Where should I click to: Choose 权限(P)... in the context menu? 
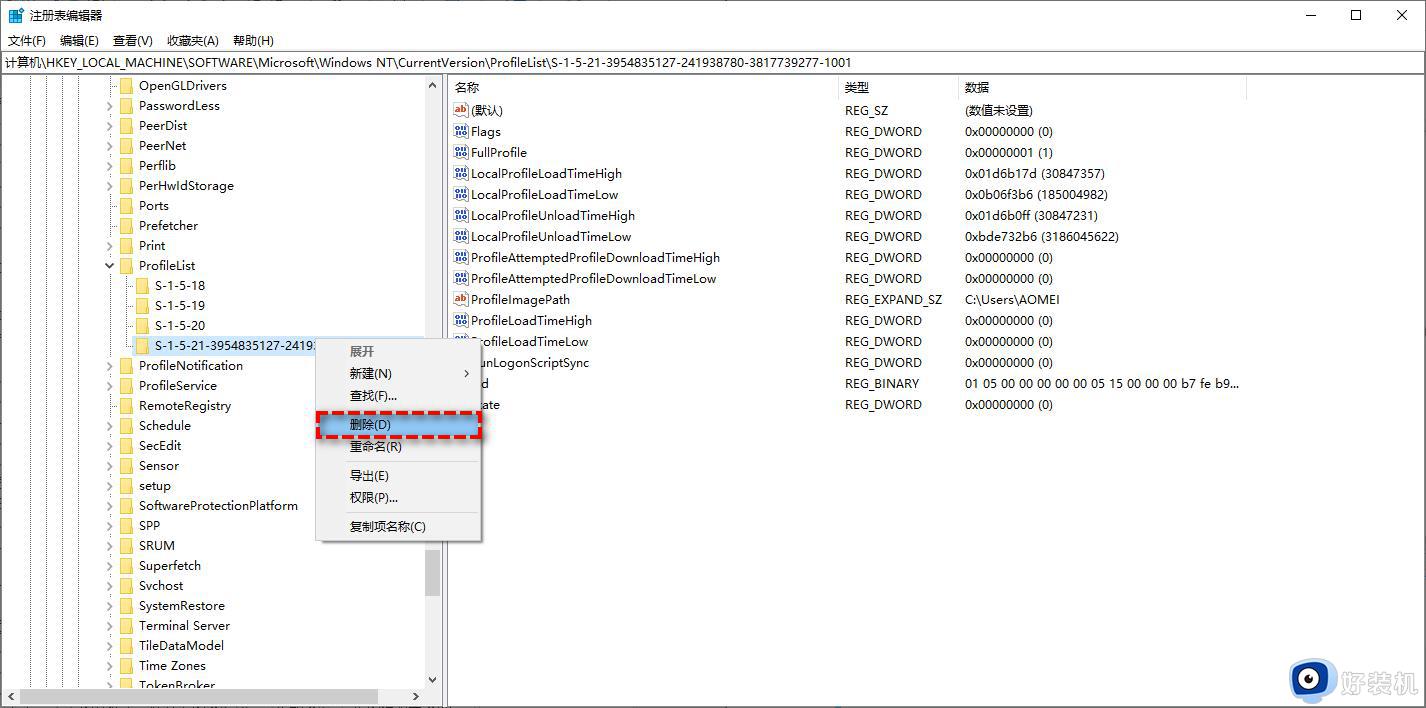(x=399, y=498)
